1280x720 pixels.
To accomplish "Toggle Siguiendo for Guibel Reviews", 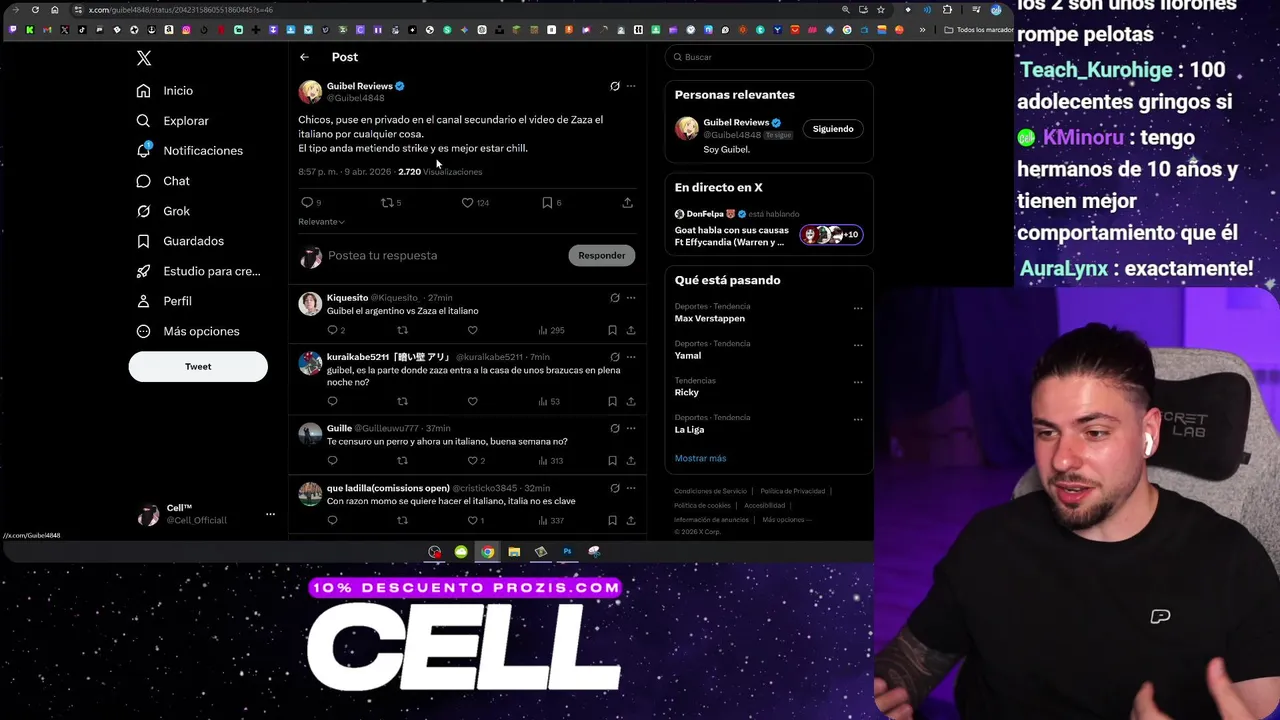I will 833,129.
